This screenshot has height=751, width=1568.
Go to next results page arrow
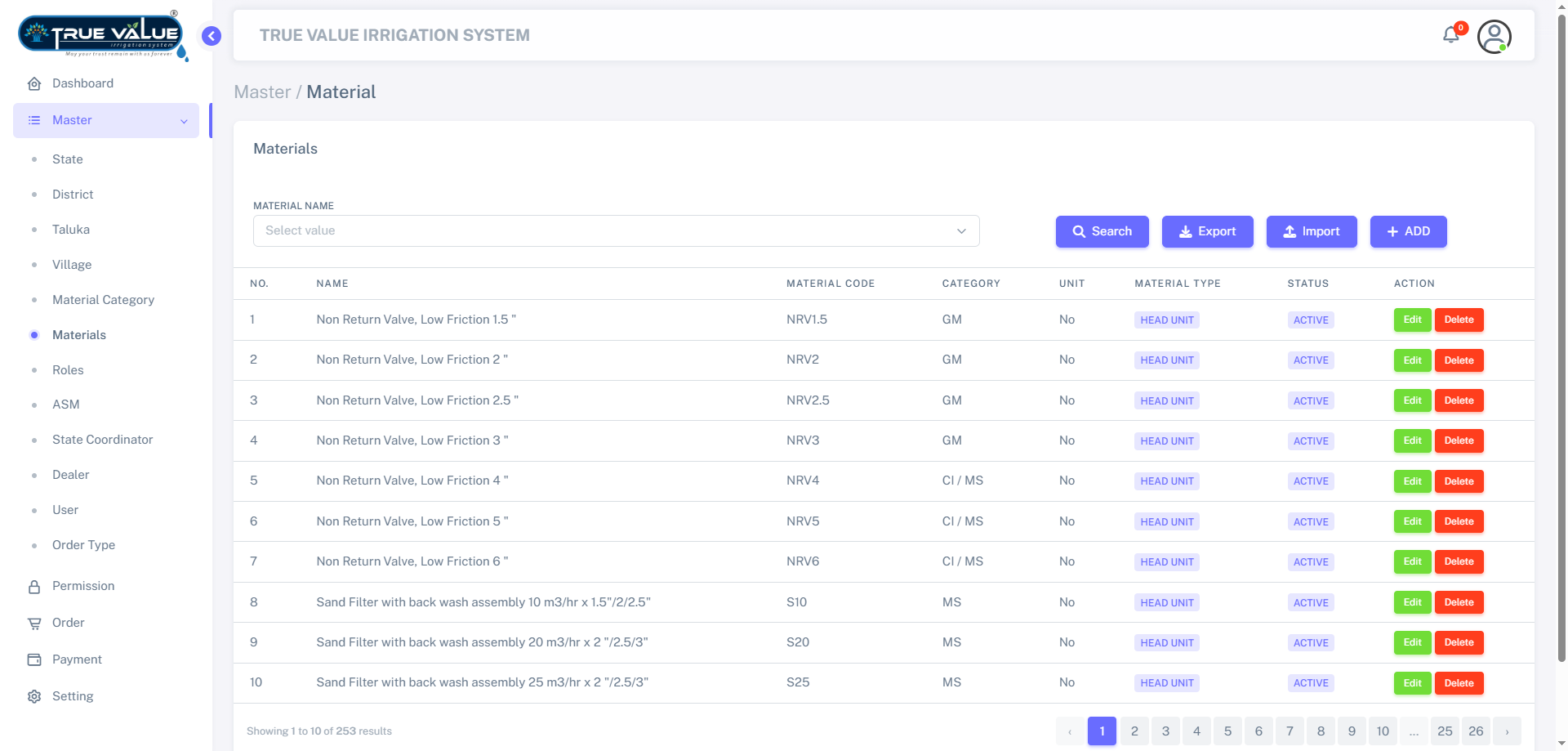1507,731
